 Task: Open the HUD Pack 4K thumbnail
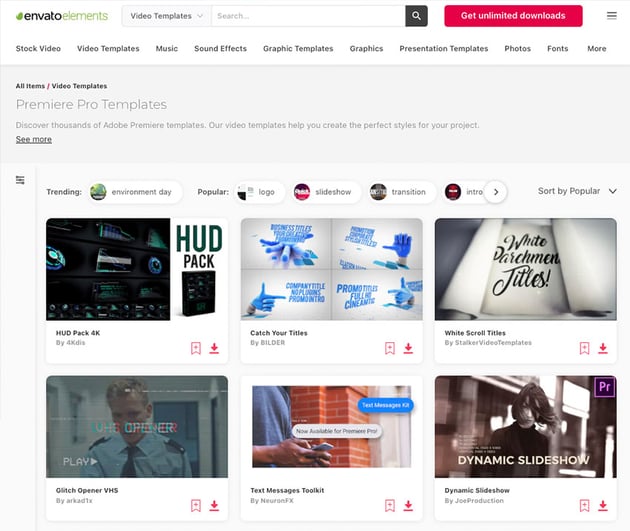coord(137,269)
